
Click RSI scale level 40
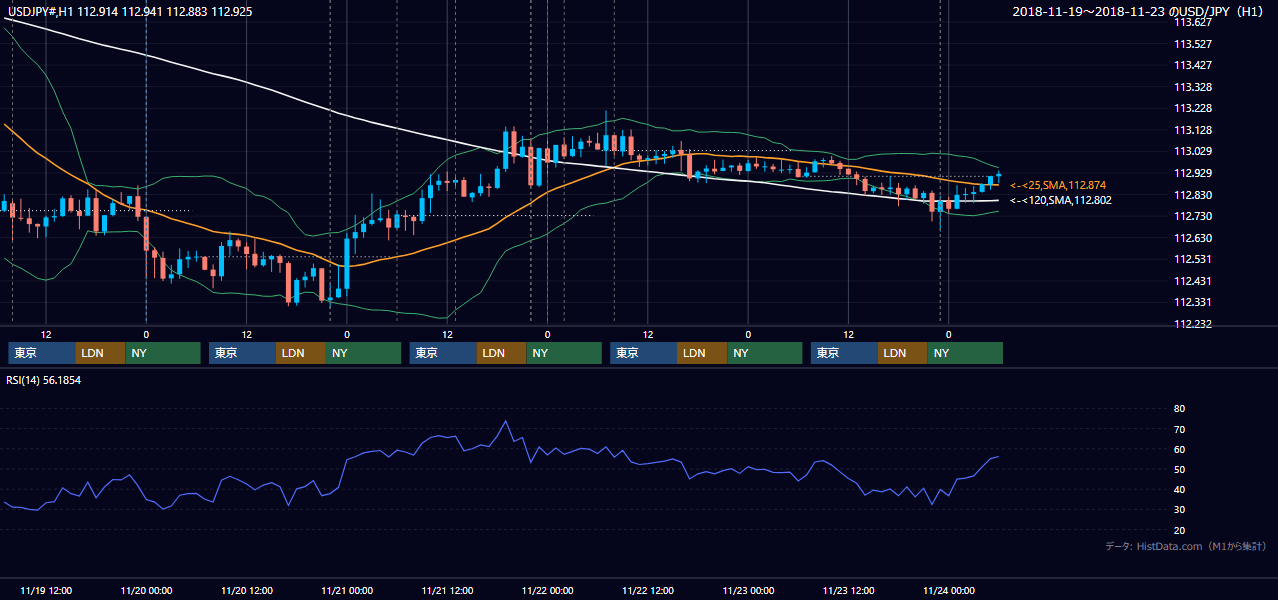pos(1179,489)
